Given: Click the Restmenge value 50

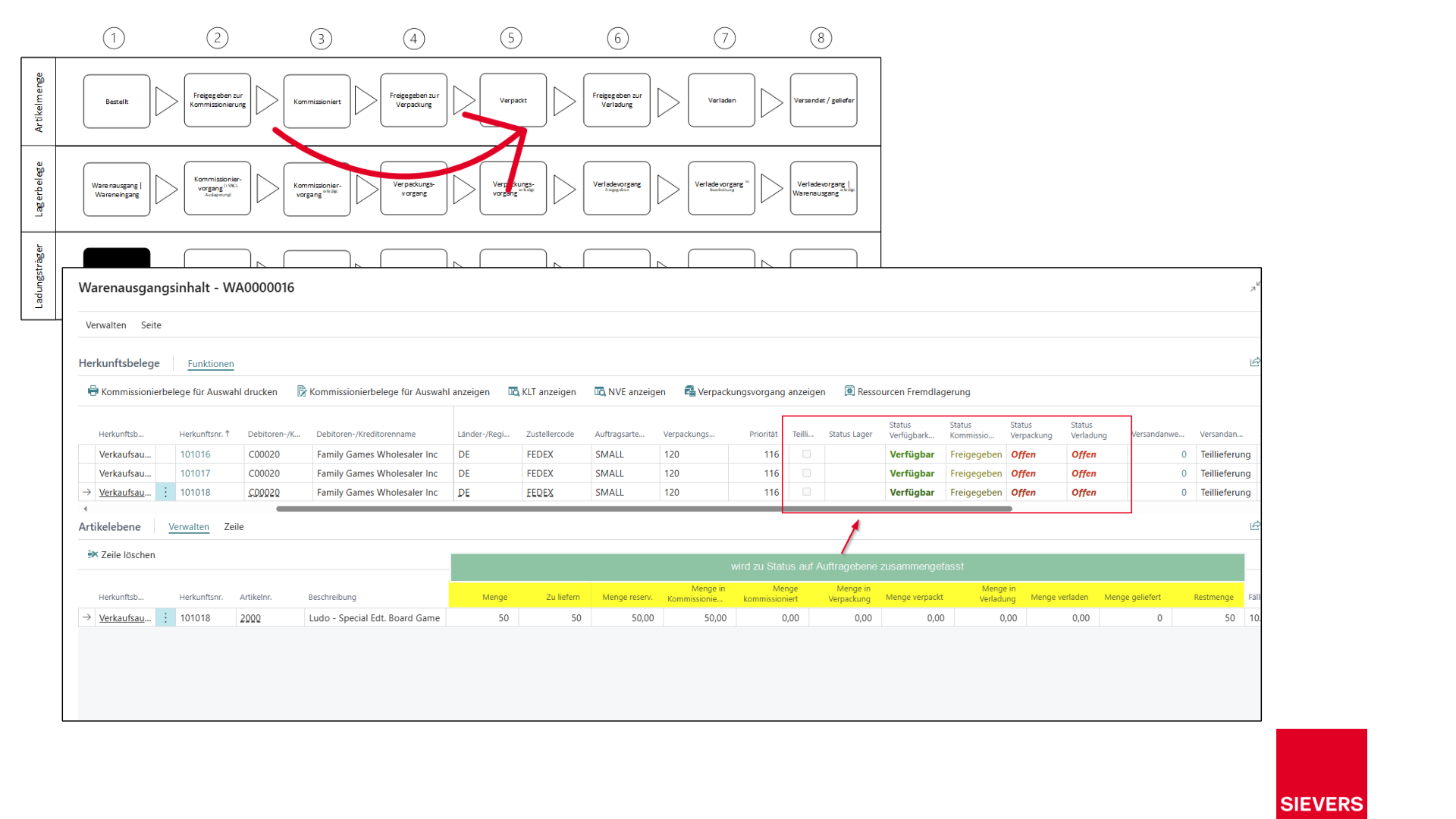Looking at the screenshot, I should [x=1229, y=618].
